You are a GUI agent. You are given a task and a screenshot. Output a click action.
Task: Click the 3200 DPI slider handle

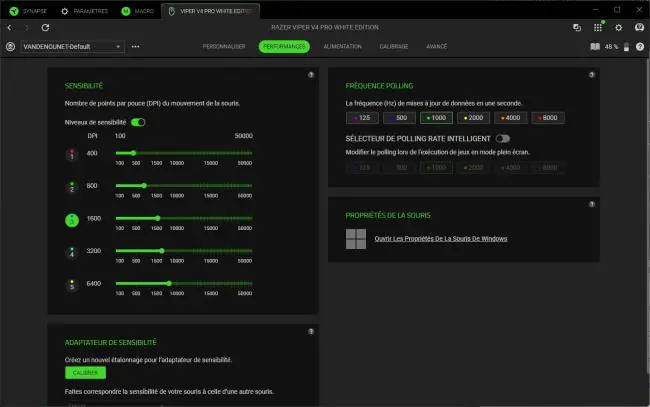click(162, 251)
